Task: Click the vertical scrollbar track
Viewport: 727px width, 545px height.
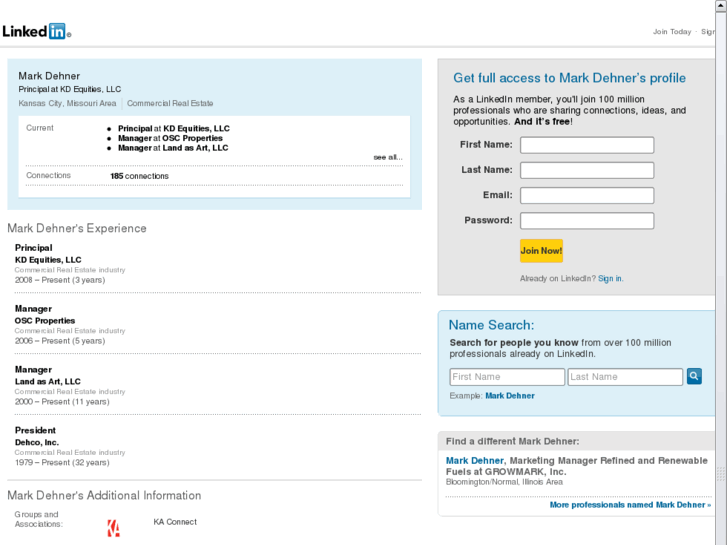Action: (x=721, y=278)
